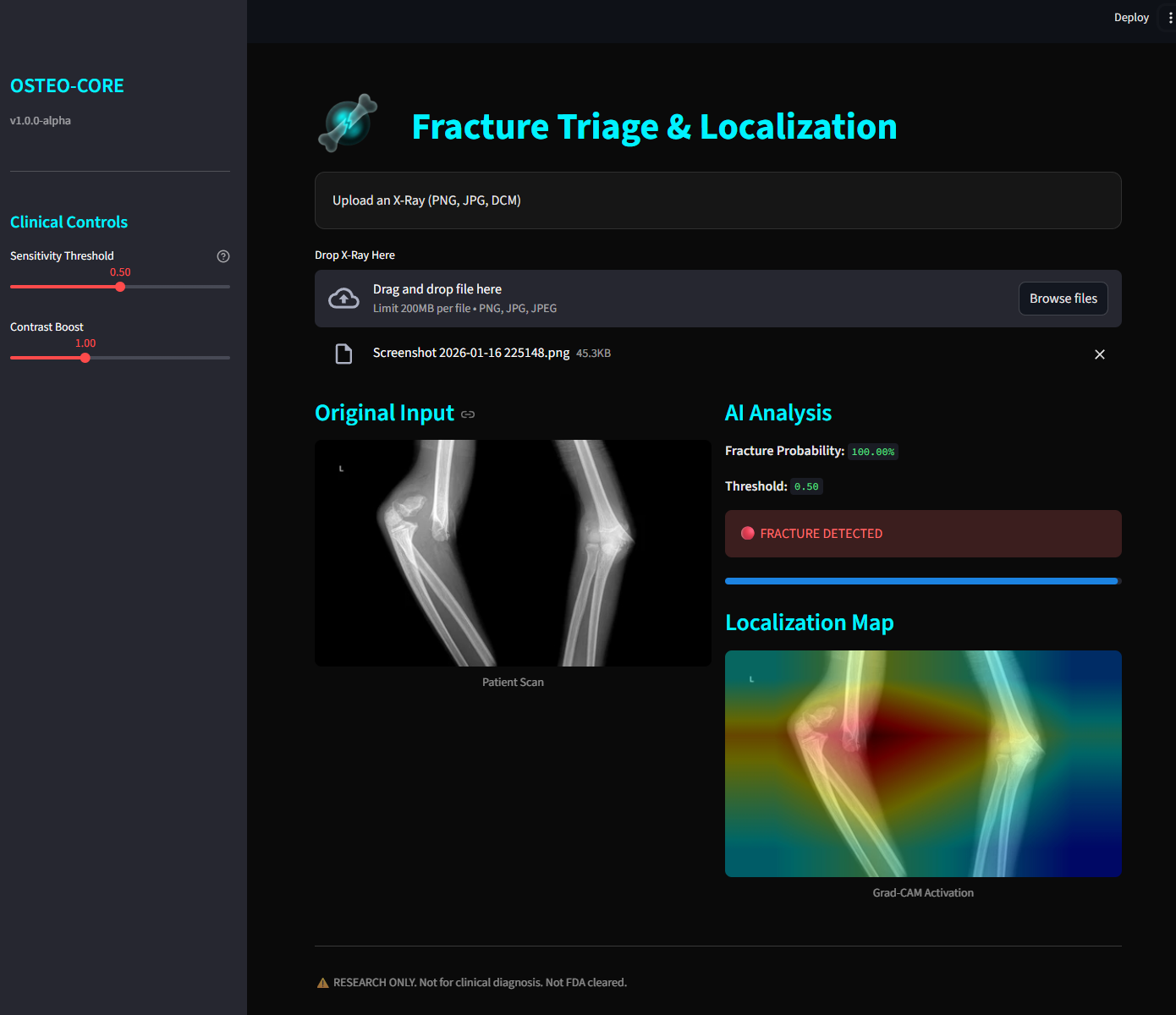The width and height of the screenshot is (1176, 1015).
Task: Remove the uploaded screenshot with the X
Action: [1099, 354]
